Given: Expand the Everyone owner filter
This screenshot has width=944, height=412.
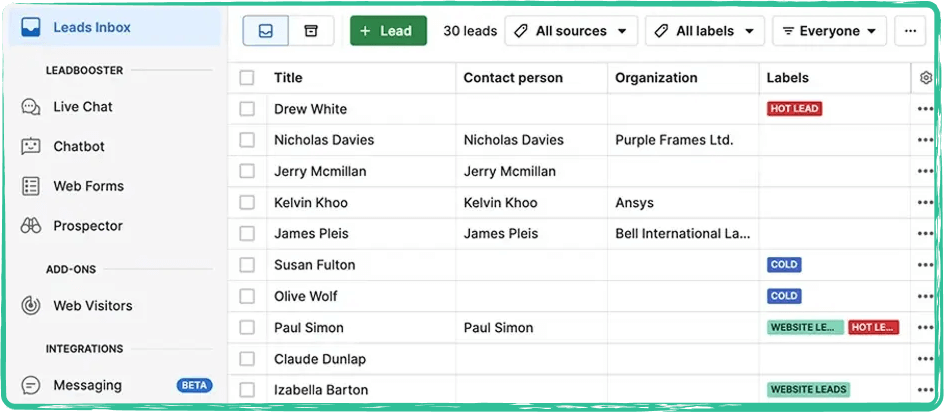Looking at the screenshot, I should (829, 31).
